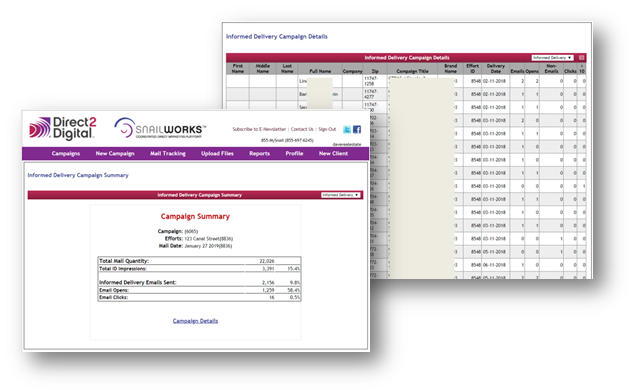The height and width of the screenshot is (390, 635).
Task: Open the New Campaign menu item
Action: pyautogui.click(x=115, y=153)
